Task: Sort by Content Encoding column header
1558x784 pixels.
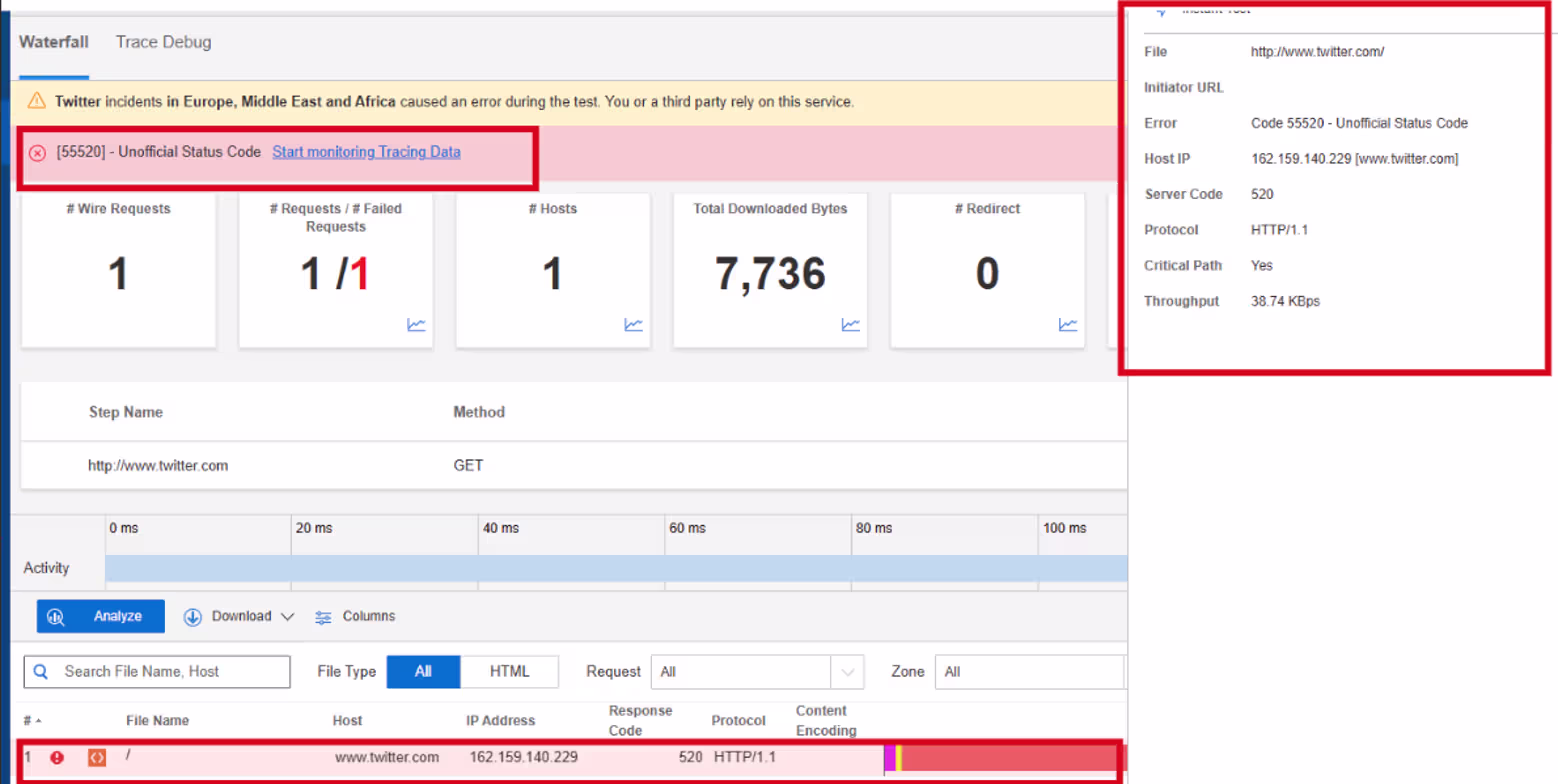Action: point(826,720)
